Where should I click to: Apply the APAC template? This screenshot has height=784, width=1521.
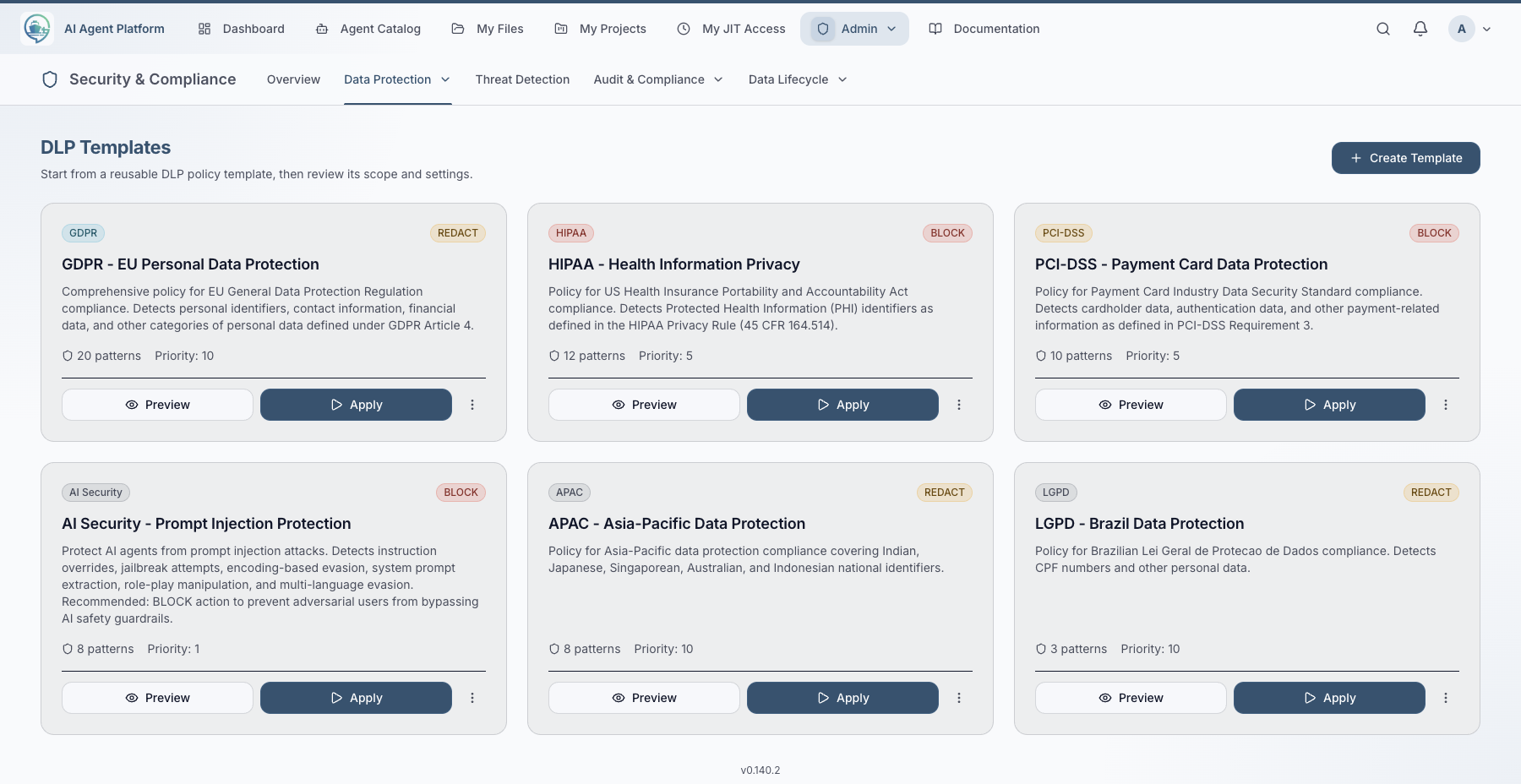tap(842, 698)
